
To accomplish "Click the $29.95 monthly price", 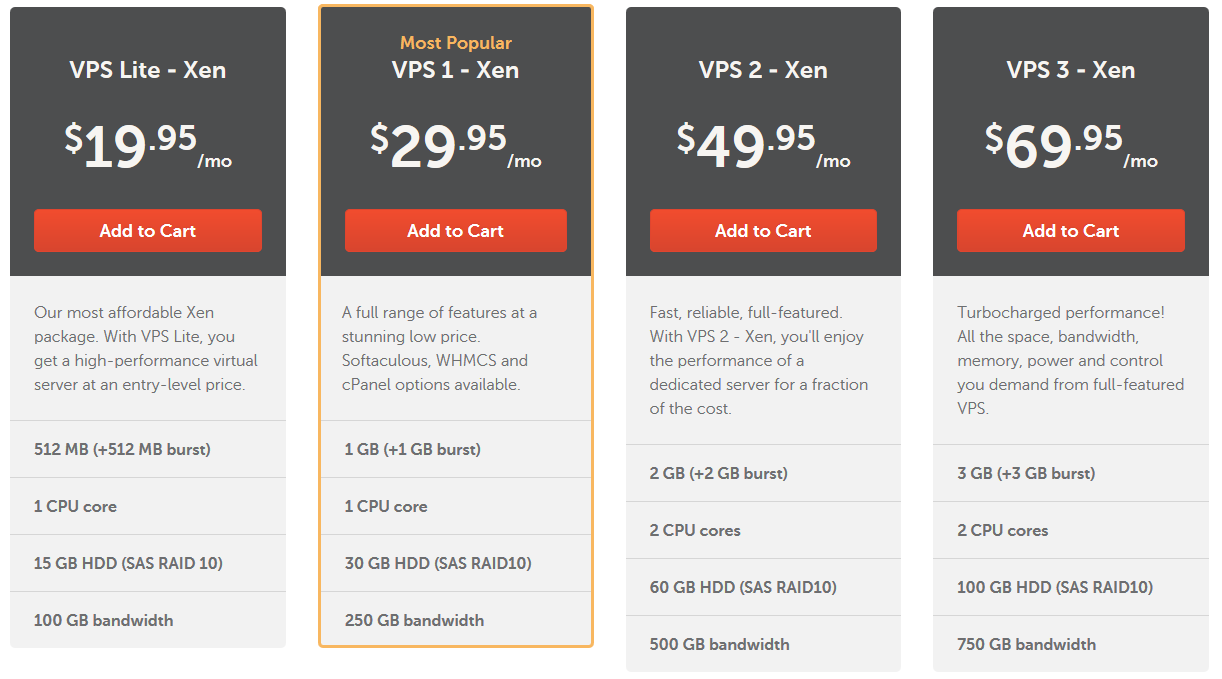I will (455, 140).
